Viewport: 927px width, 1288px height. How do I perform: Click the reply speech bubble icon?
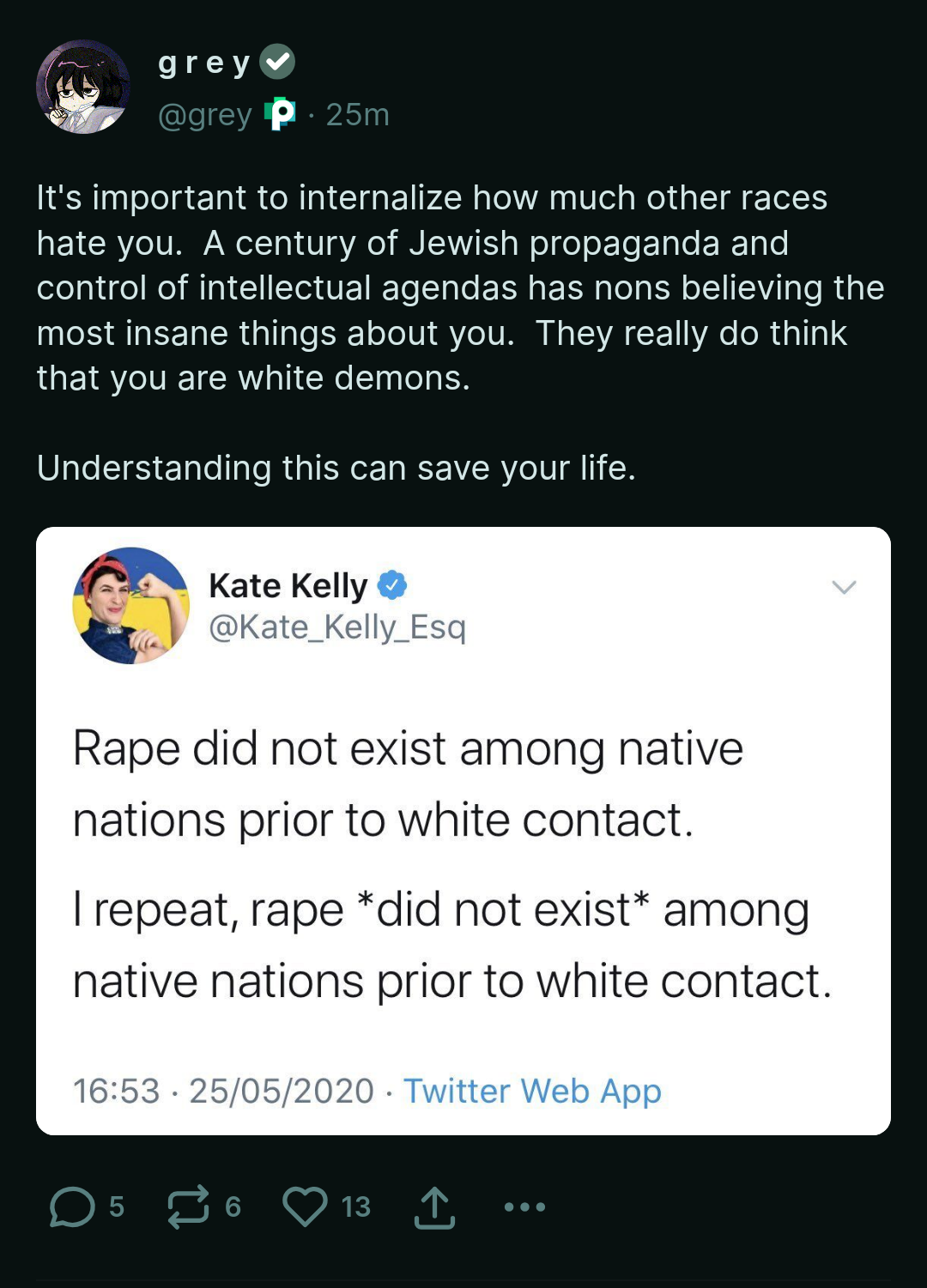click(x=72, y=1206)
